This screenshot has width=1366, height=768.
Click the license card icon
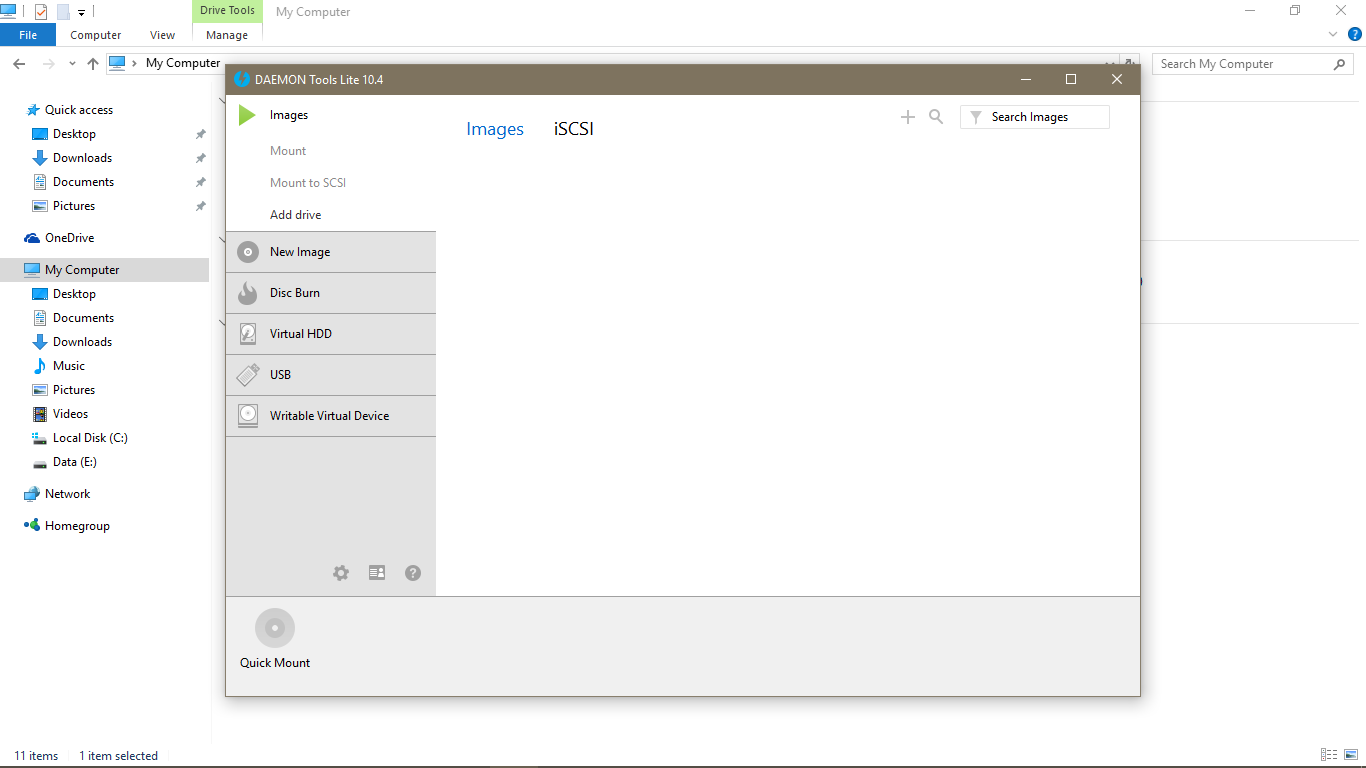(x=377, y=573)
